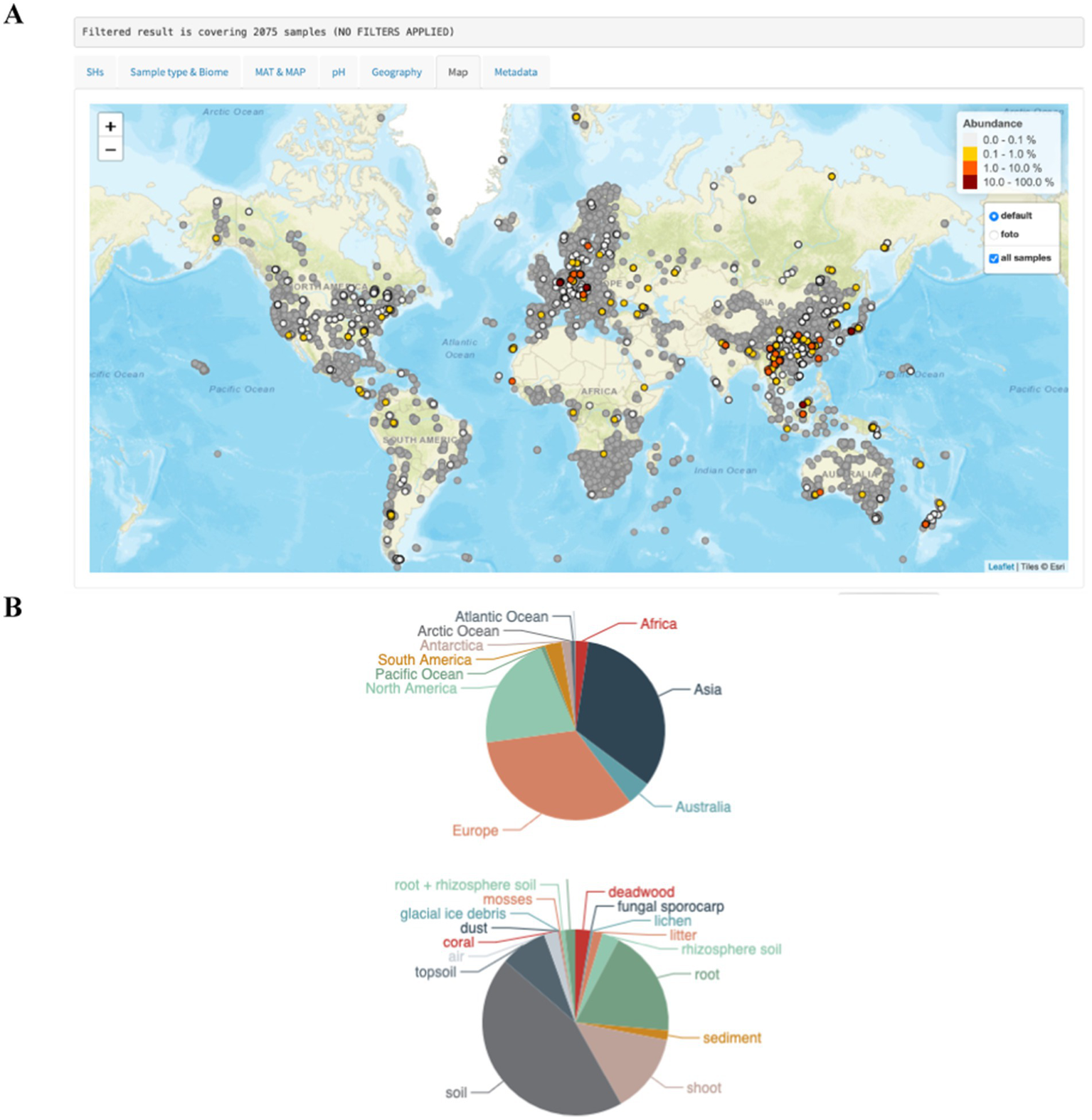Click the Leaflet attribution link
1092x1120 pixels.
point(1000,566)
